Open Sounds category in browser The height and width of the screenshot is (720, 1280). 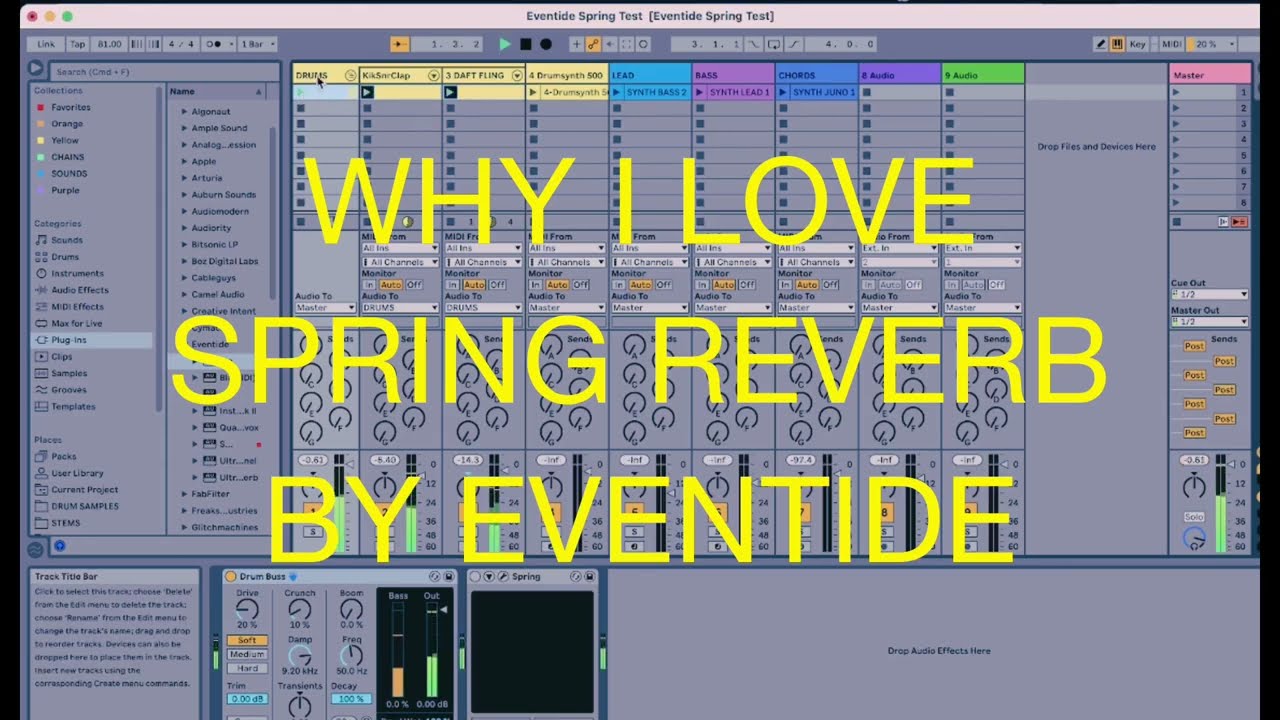click(x=67, y=240)
